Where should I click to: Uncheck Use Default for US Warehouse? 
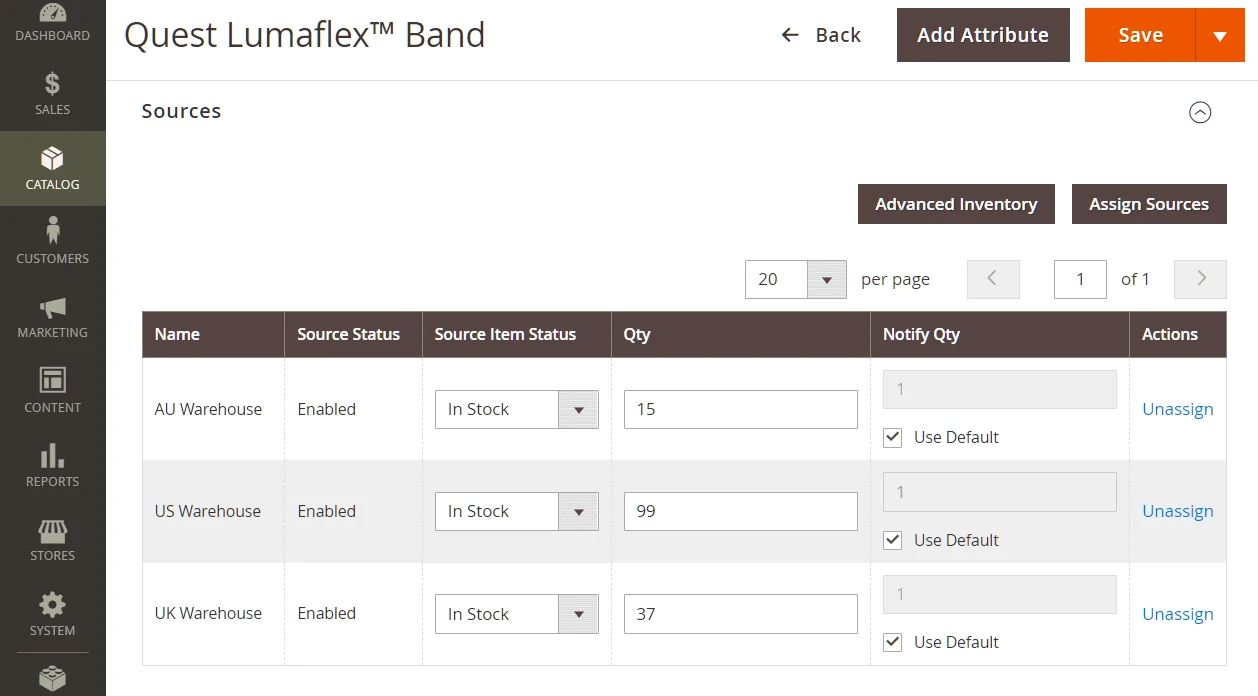click(x=893, y=540)
